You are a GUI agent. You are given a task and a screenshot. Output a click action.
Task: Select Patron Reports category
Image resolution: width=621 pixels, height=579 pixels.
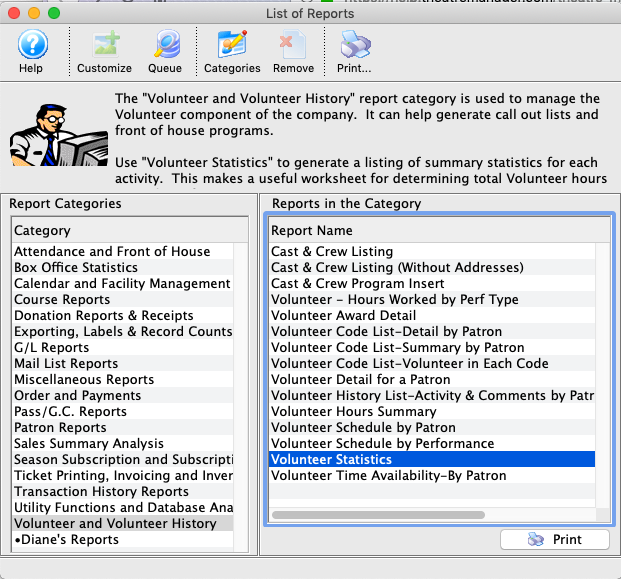click(123, 427)
